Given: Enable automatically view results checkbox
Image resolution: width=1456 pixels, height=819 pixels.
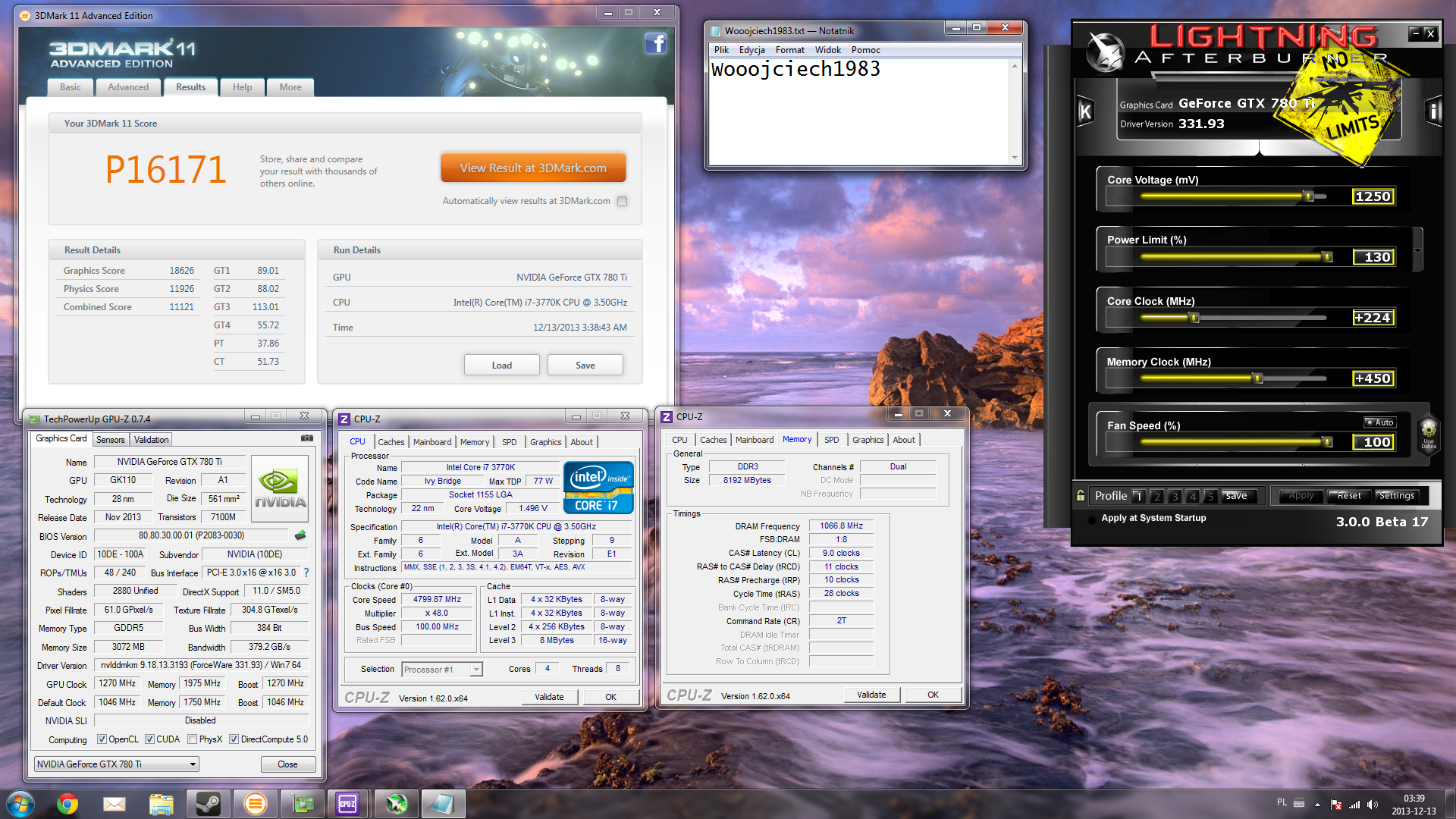Looking at the screenshot, I should tap(623, 202).
